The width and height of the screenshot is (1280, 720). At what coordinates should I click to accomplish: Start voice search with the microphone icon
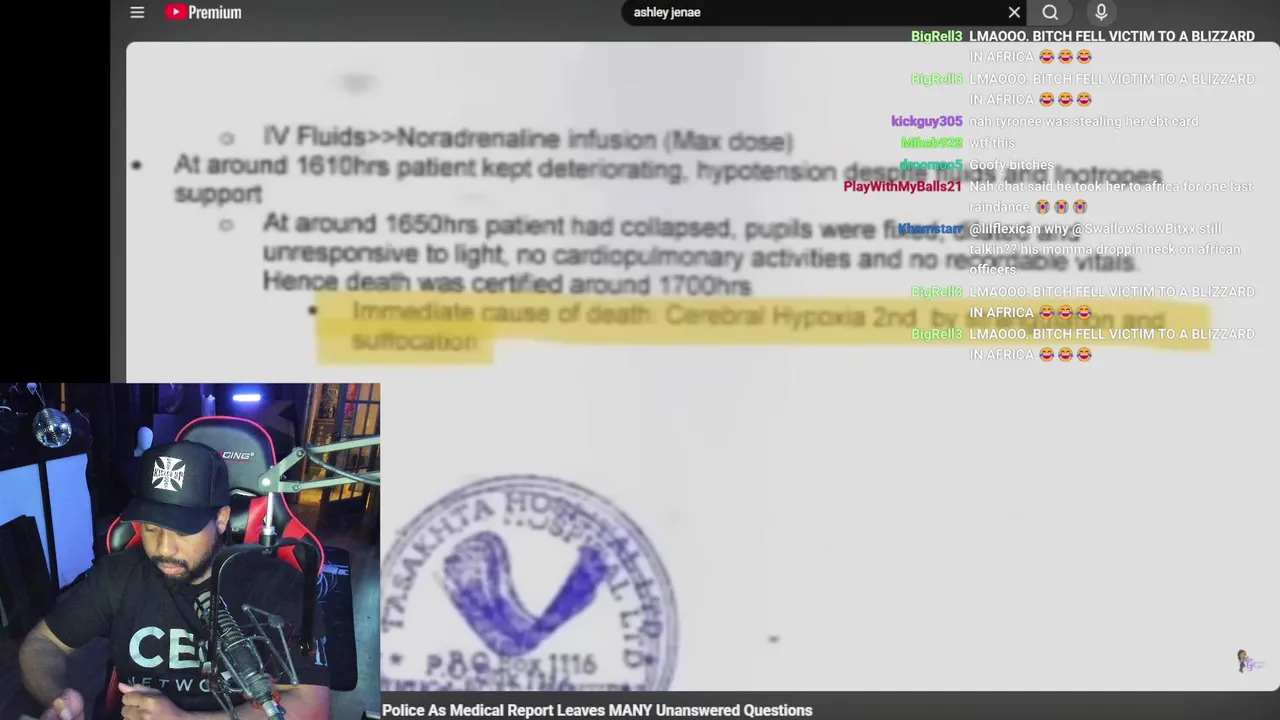tap(1101, 12)
